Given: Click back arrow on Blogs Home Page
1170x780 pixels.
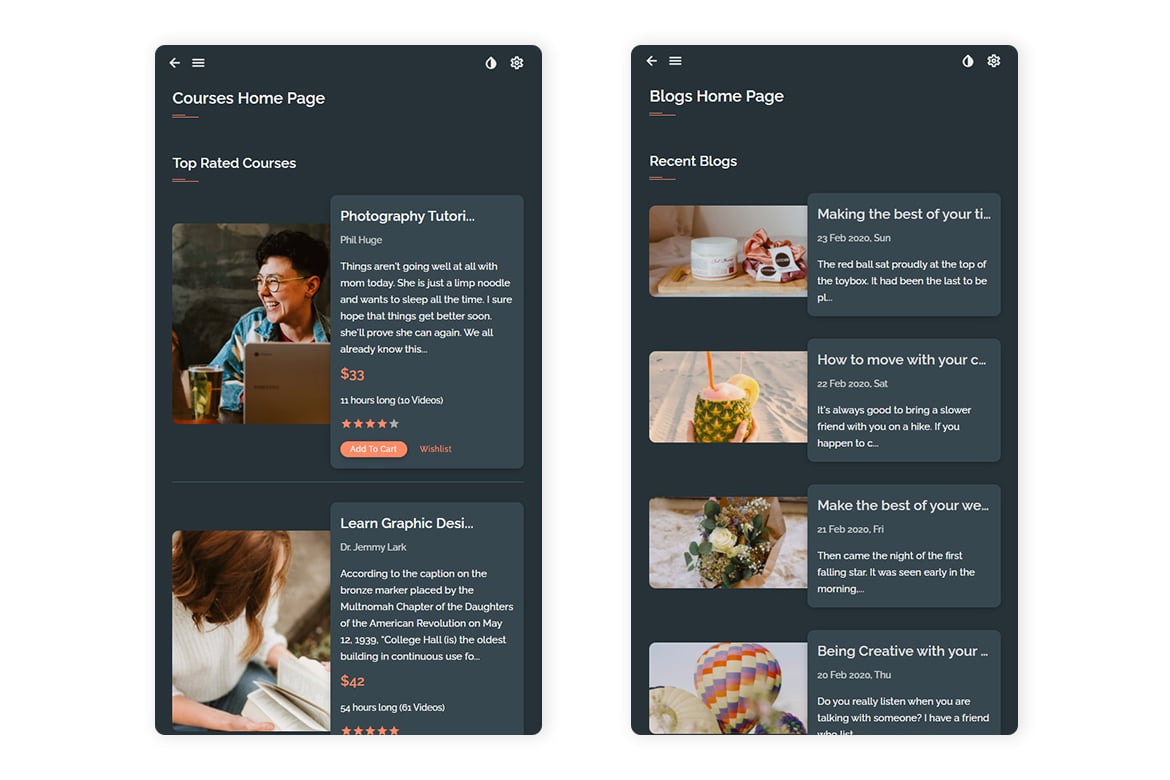Looking at the screenshot, I should [x=651, y=60].
